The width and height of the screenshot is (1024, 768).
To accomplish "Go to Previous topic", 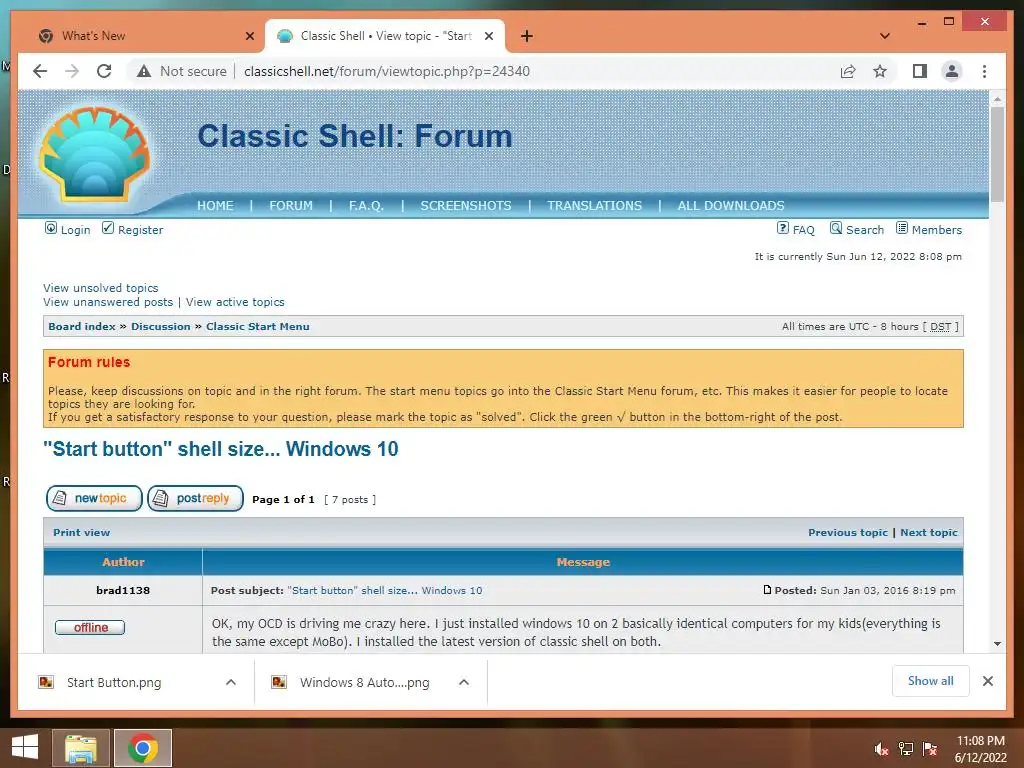I will tap(848, 533).
